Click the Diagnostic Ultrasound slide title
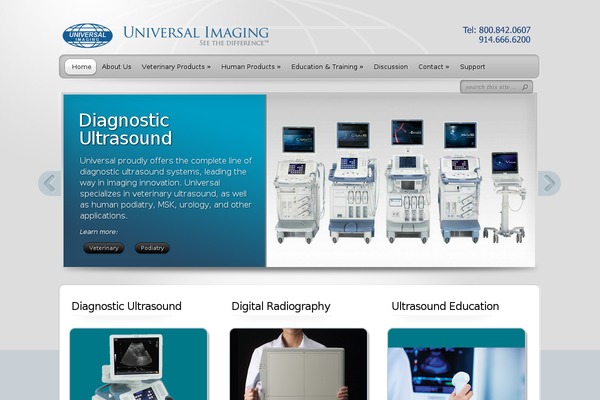The height and width of the screenshot is (400, 600). coord(125,129)
